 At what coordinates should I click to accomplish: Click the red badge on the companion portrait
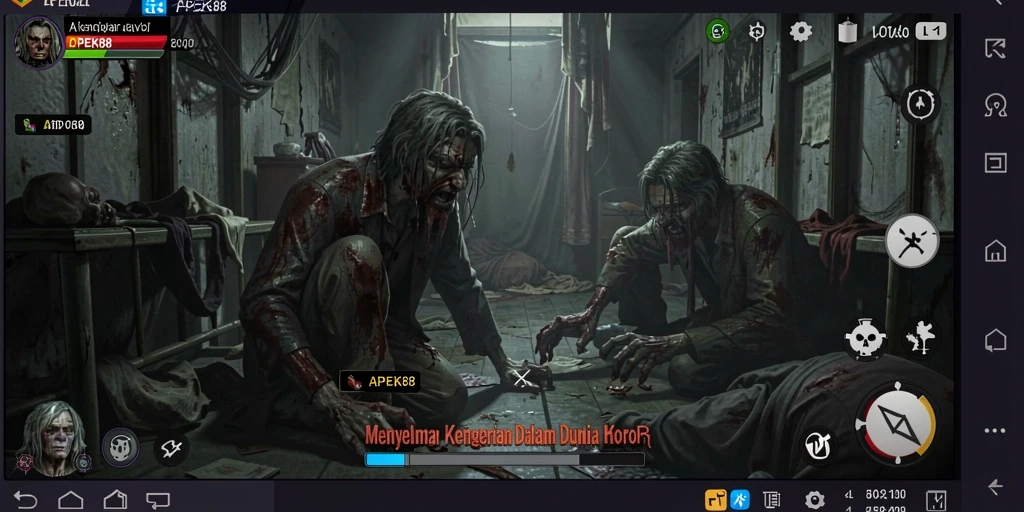(25, 462)
